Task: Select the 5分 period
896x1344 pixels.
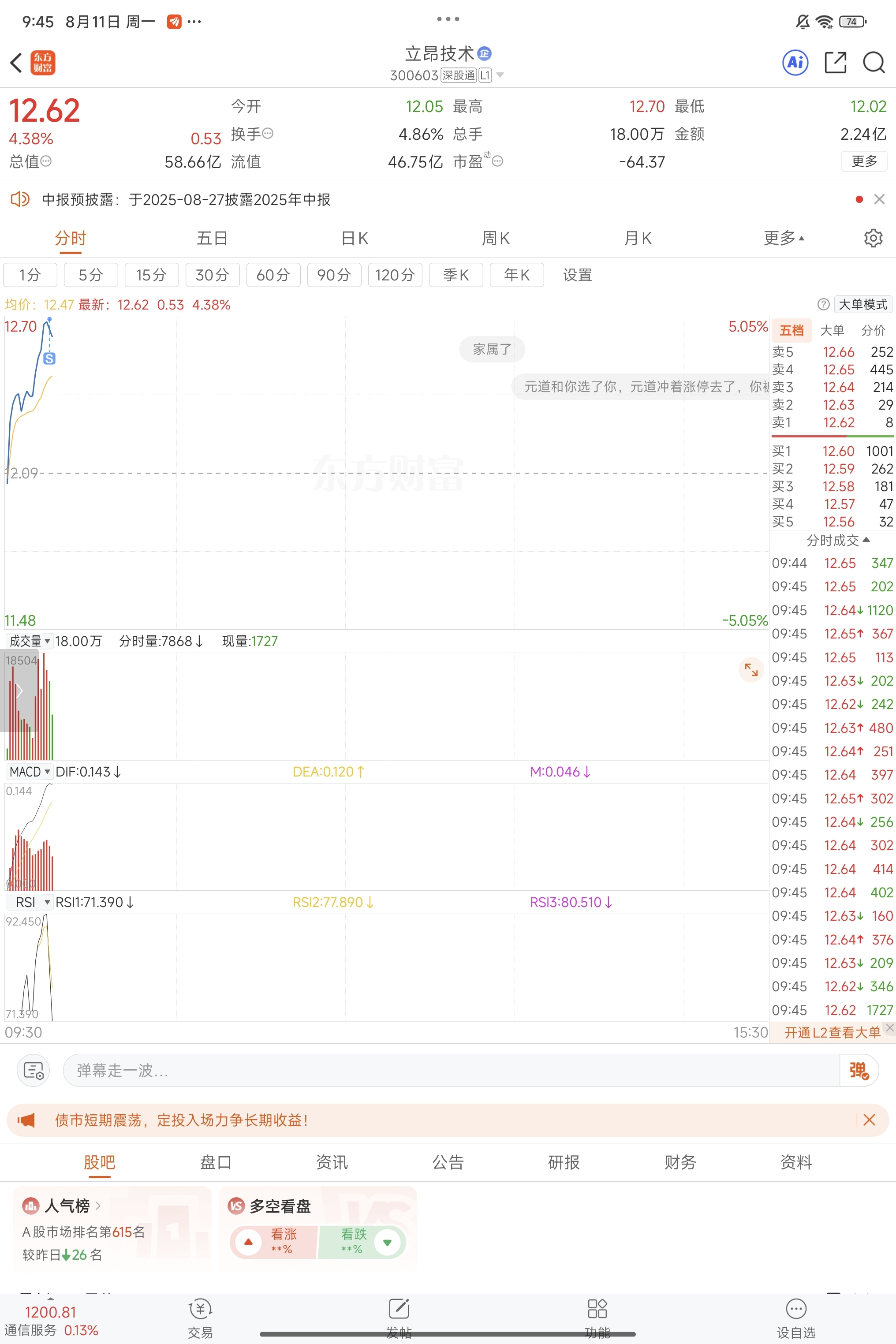Action: point(91,275)
